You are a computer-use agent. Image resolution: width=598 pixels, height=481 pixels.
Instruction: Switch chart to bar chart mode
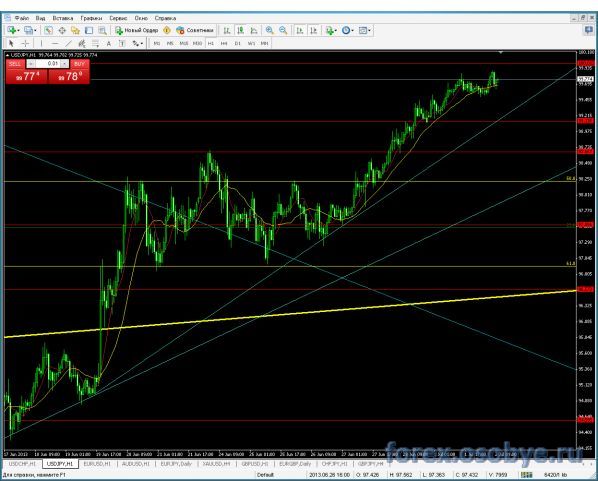click(x=227, y=31)
